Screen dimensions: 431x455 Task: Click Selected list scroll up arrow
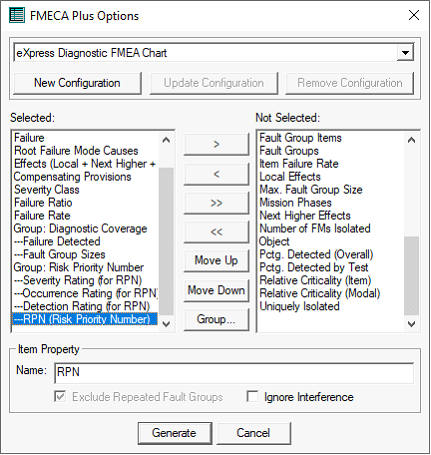166,140
